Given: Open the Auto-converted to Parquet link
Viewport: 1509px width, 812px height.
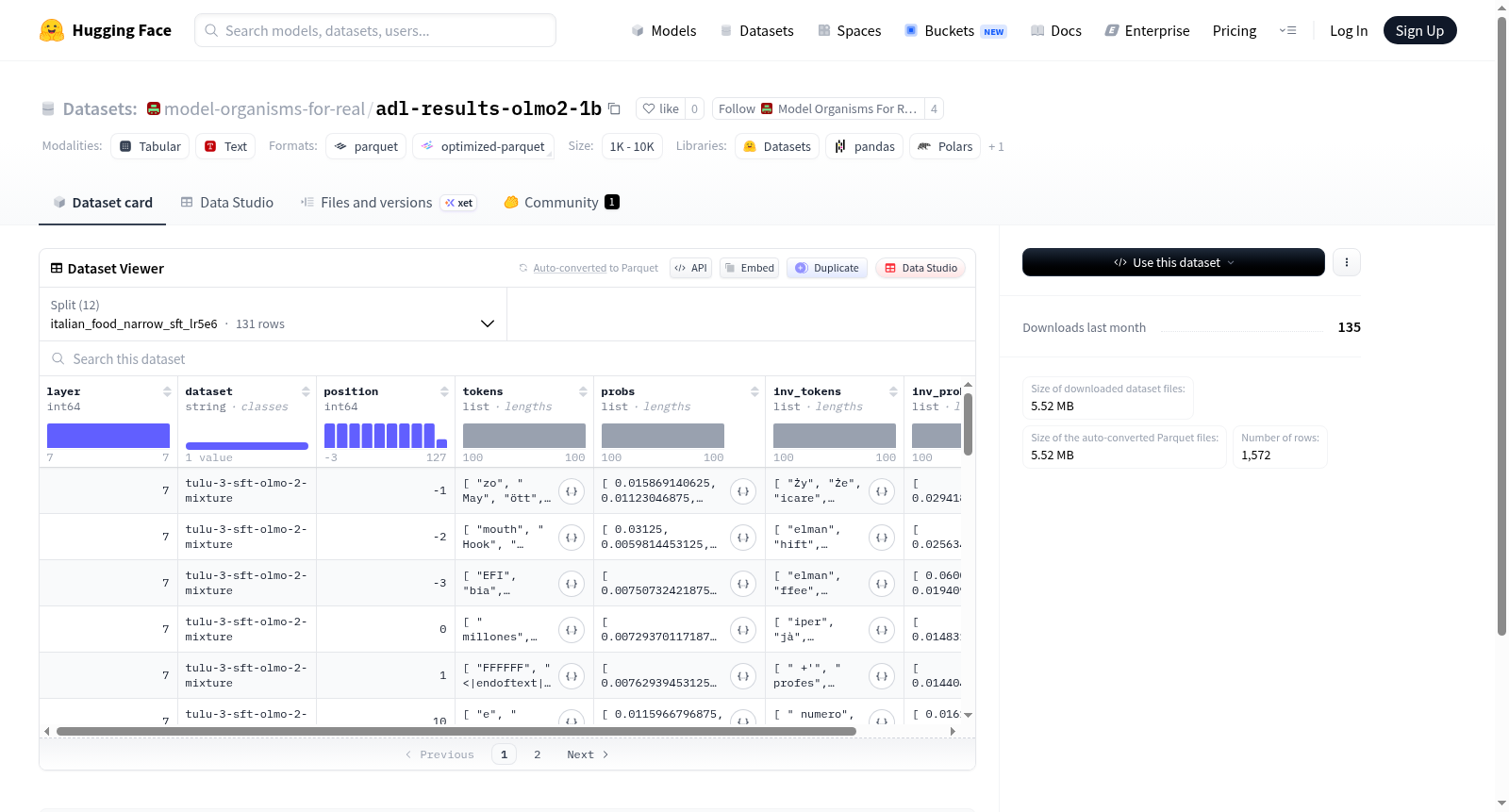Looking at the screenshot, I should click(570, 268).
